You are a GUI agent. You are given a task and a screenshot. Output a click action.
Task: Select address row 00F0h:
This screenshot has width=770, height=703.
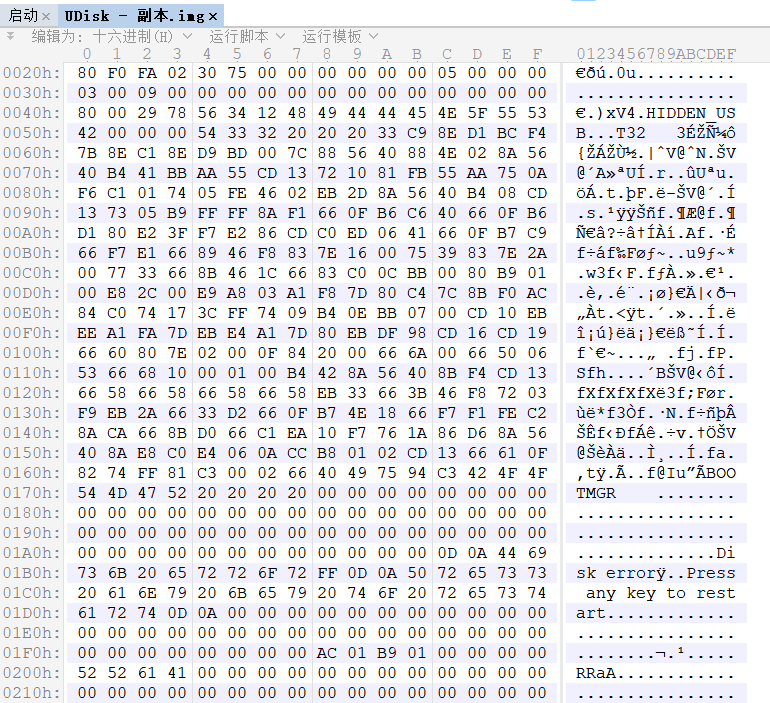tap(31, 333)
